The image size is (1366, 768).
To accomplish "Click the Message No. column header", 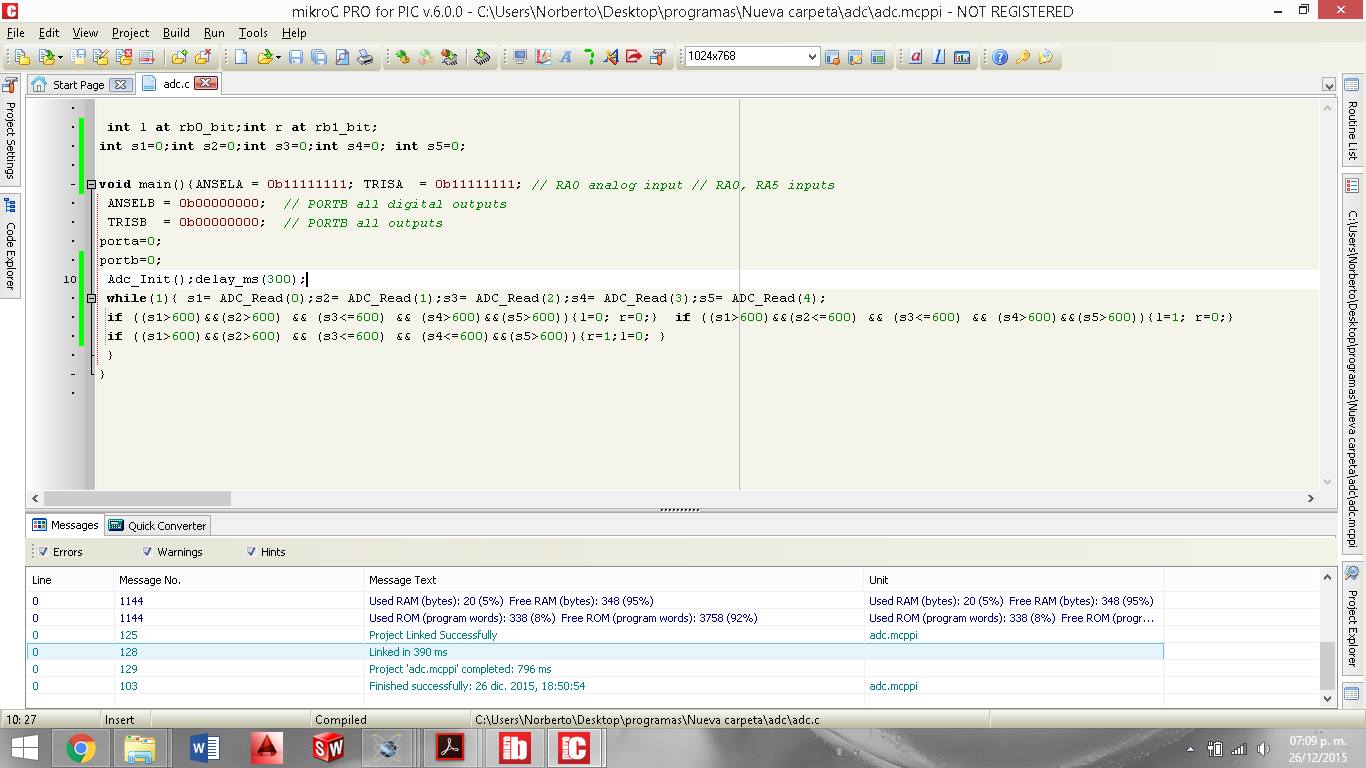I will pos(239,579).
